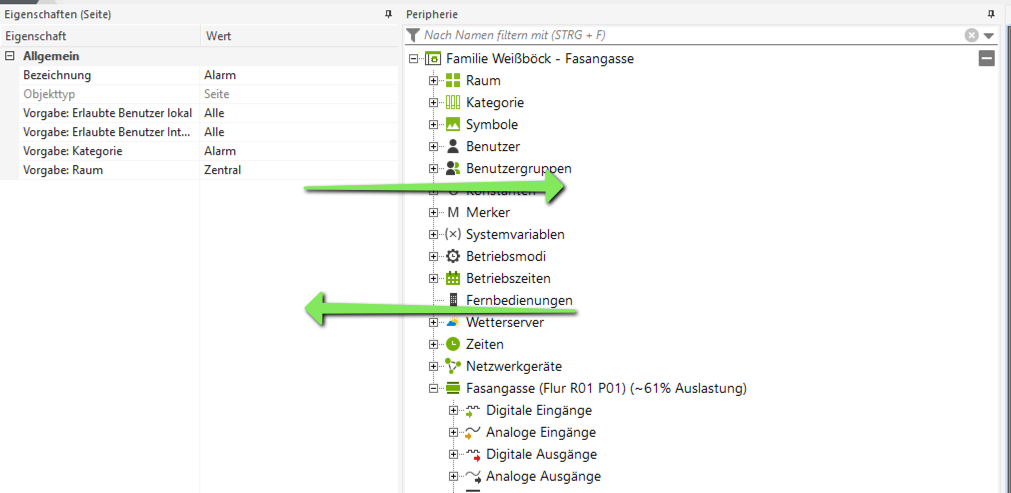Viewport: 1011px width, 493px height.
Task: Click the Netzwerkgeräte network icon
Action: (x=453, y=366)
